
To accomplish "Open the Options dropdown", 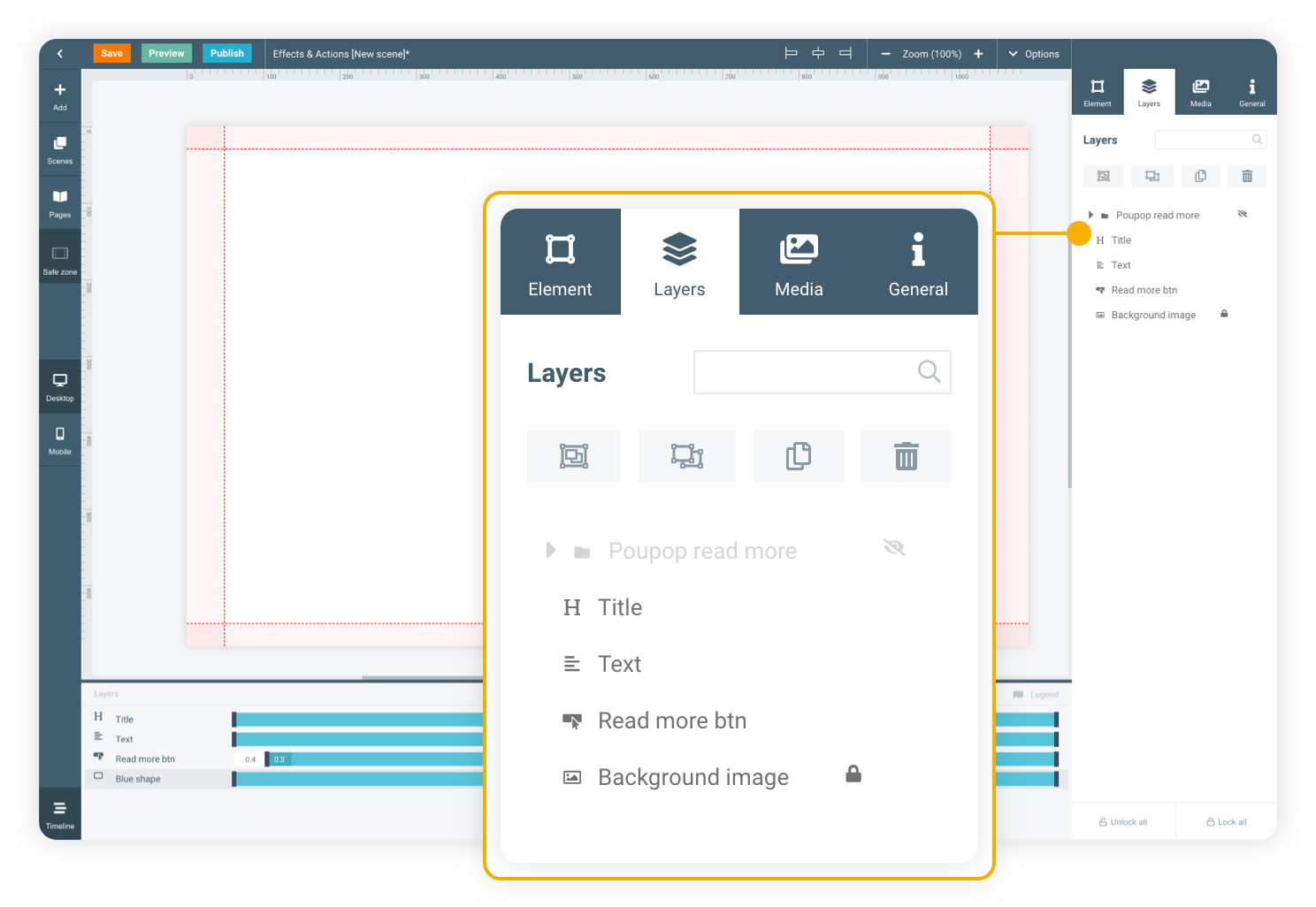I will click(x=1034, y=54).
